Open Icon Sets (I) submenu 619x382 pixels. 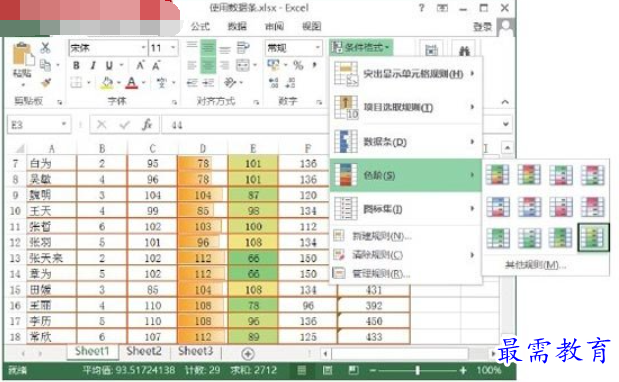tap(406, 209)
